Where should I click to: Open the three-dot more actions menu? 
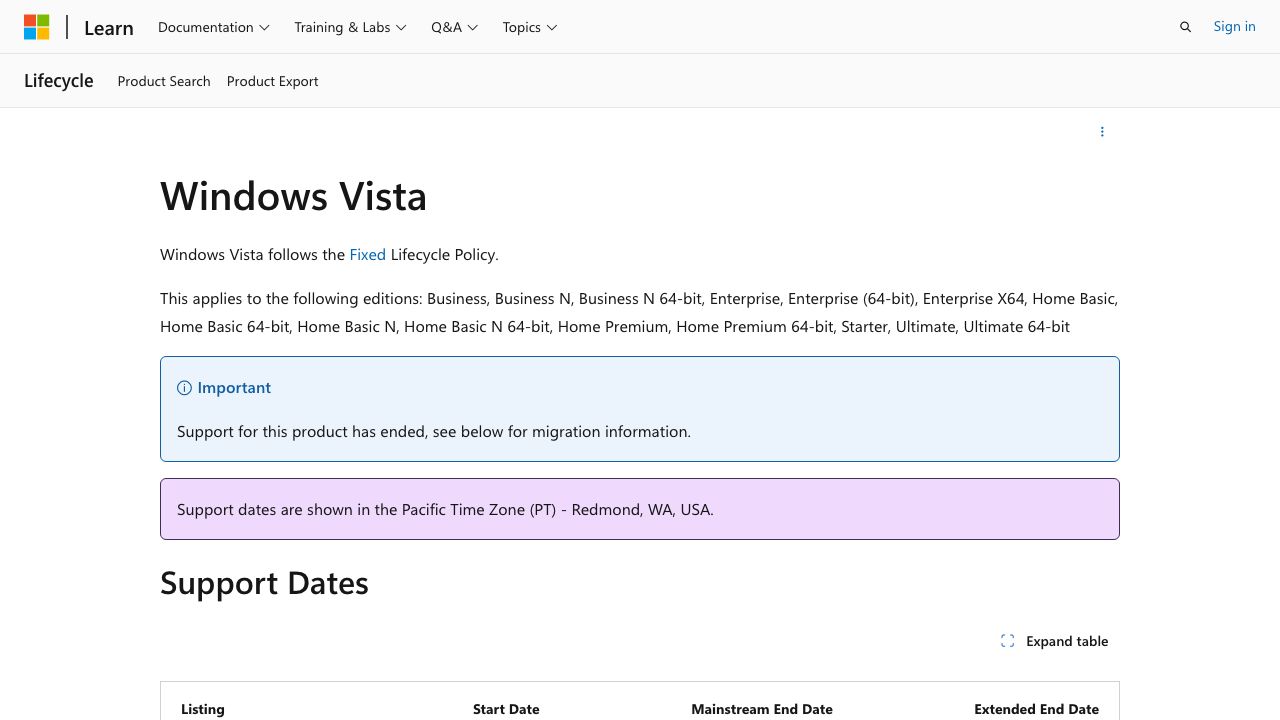click(1102, 132)
